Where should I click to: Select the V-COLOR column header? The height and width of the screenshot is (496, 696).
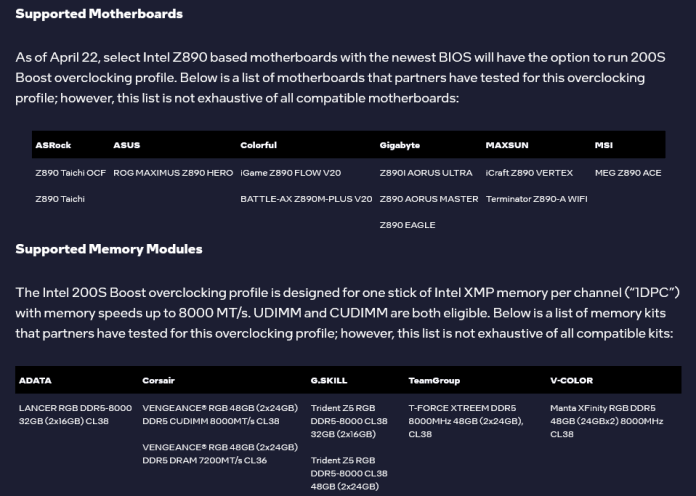[571, 381]
